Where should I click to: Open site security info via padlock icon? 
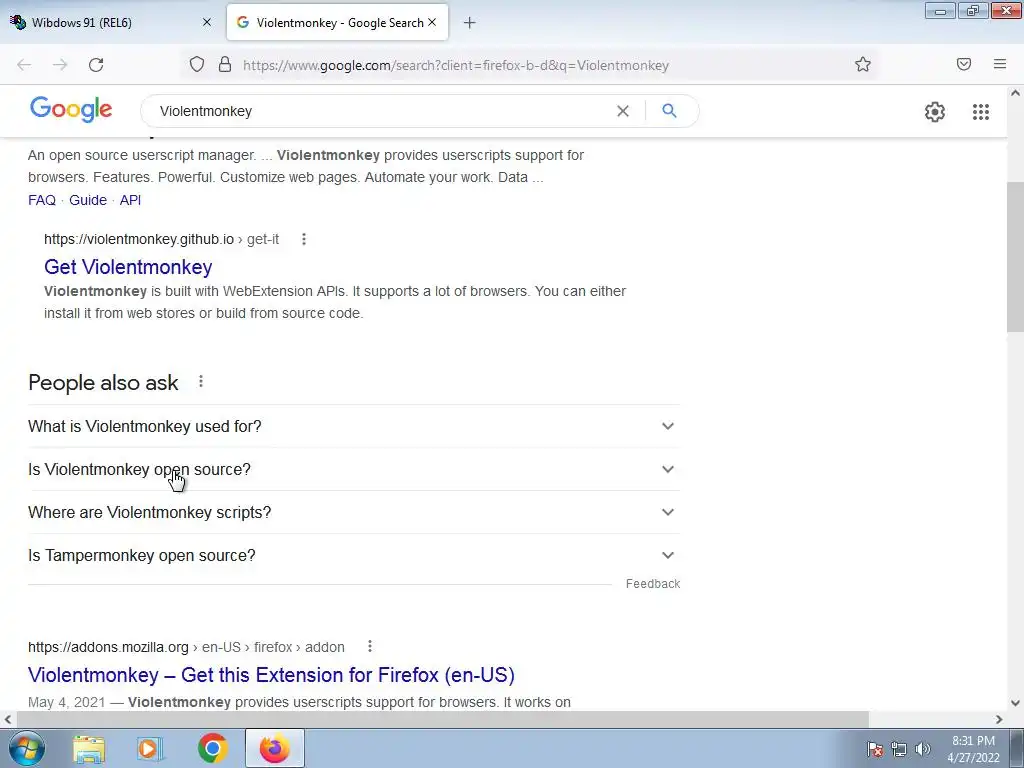coord(225,64)
